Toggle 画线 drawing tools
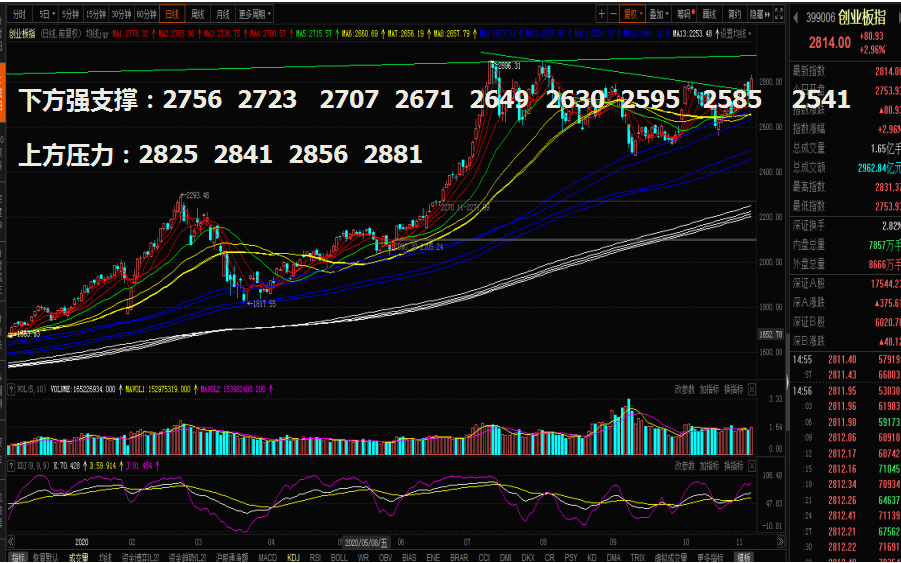 pyautogui.click(x=710, y=14)
